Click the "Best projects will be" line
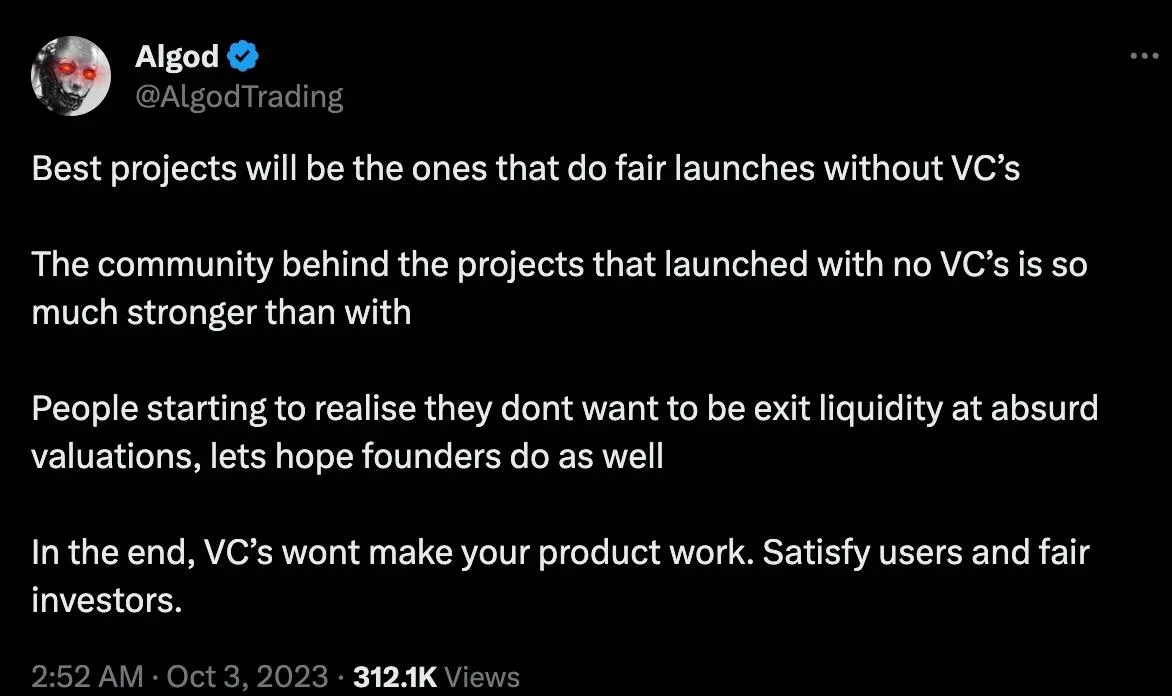Viewport: 1172px width, 696px height. click(x=526, y=169)
